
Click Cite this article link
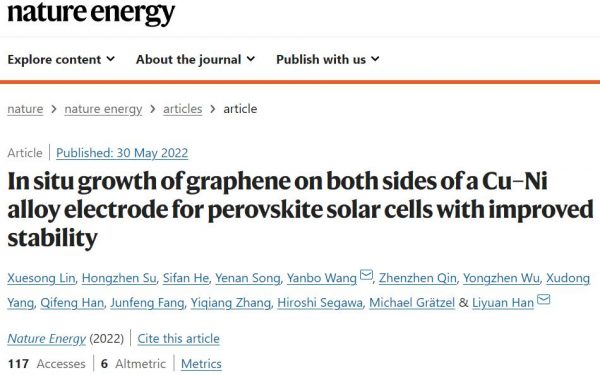[178, 339]
